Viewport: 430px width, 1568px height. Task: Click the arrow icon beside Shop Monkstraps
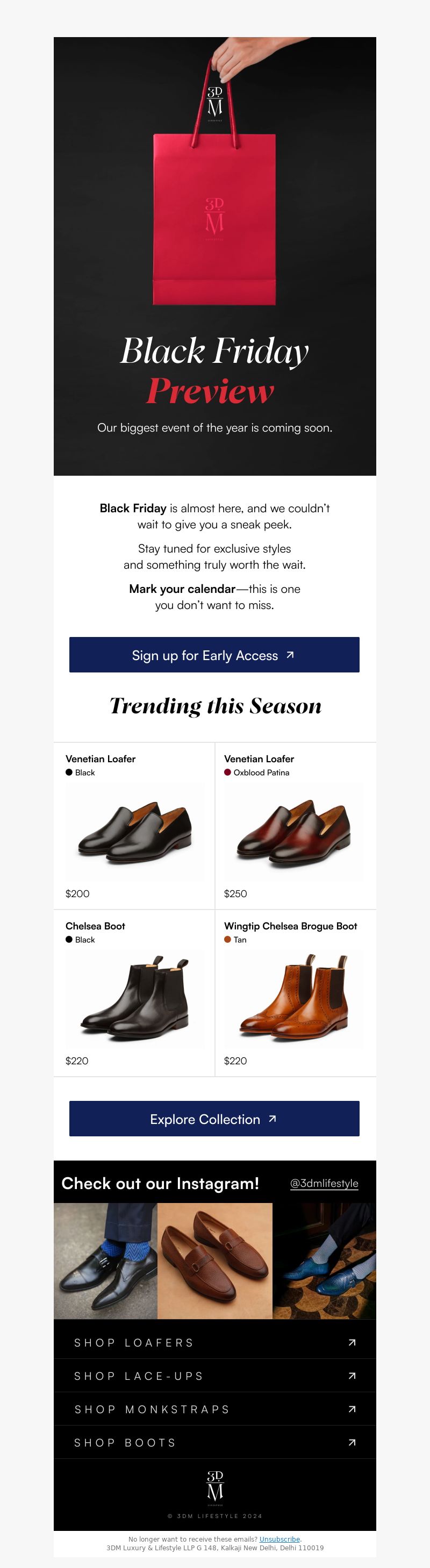(x=352, y=1409)
